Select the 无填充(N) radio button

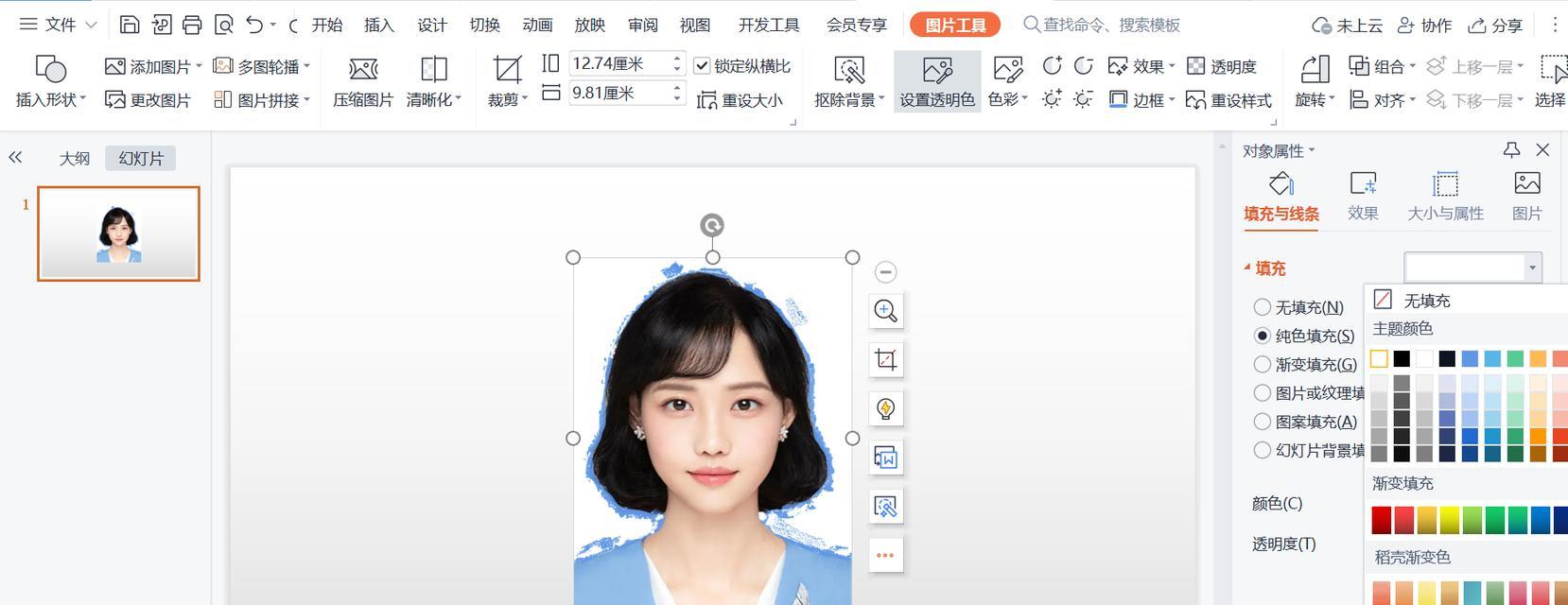click(1262, 307)
